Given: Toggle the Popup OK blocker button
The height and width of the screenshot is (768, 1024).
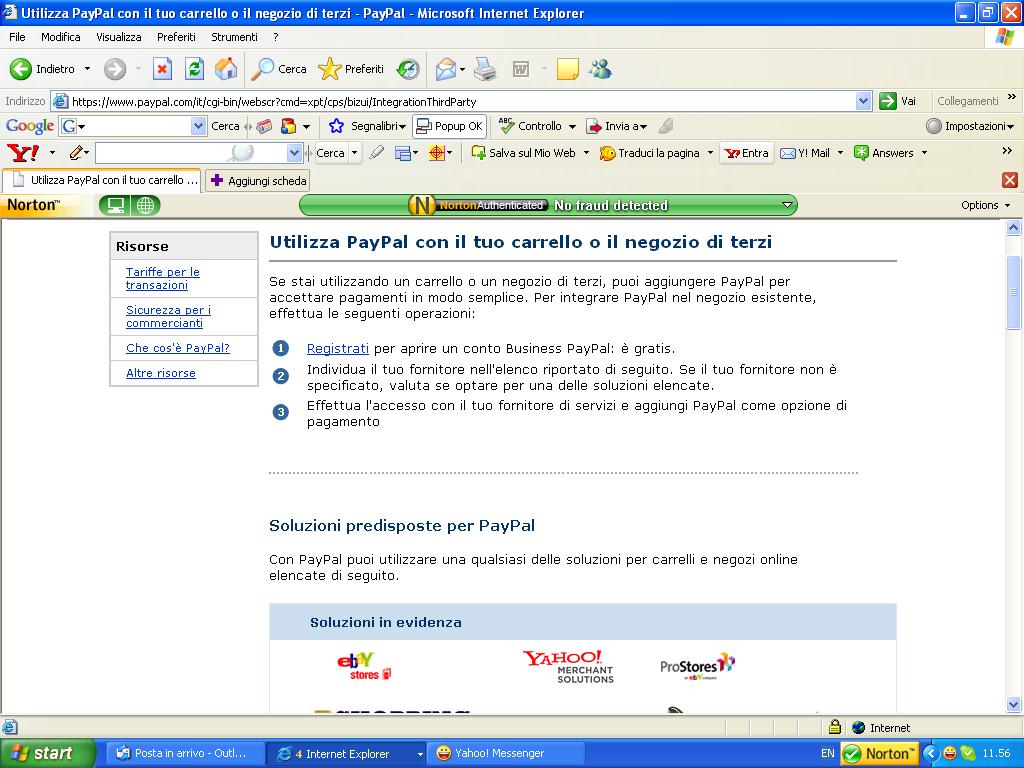Looking at the screenshot, I should coord(449,126).
